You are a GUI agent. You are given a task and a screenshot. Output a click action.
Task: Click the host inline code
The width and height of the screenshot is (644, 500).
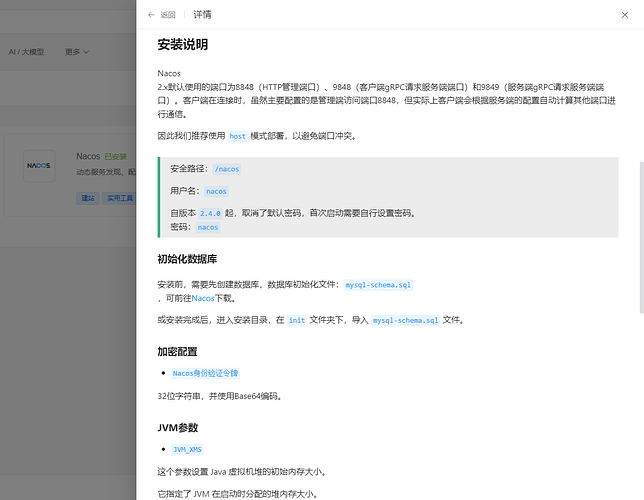click(x=237, y=136)
